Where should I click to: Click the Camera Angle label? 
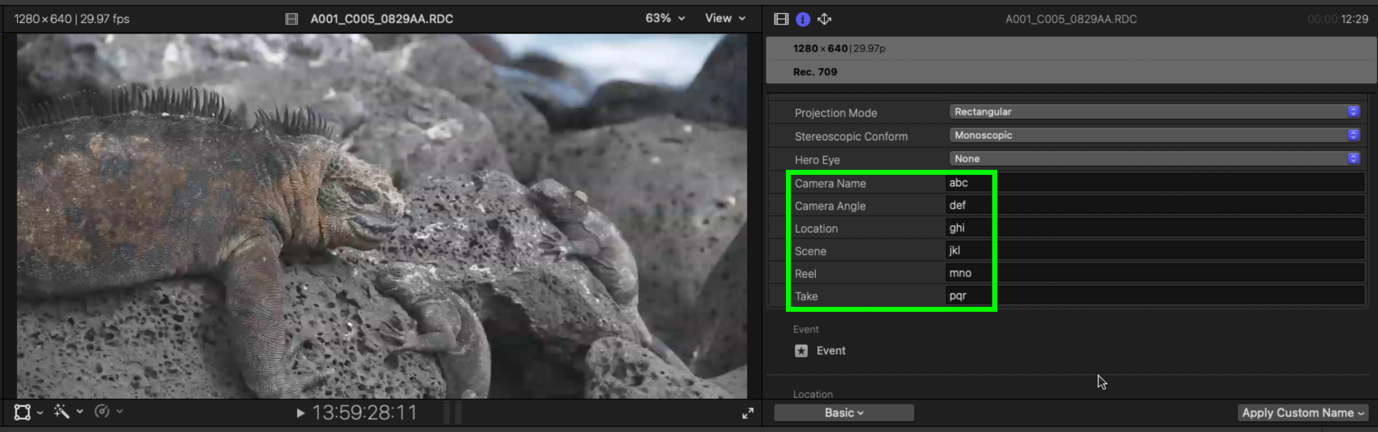pos(830,206)
